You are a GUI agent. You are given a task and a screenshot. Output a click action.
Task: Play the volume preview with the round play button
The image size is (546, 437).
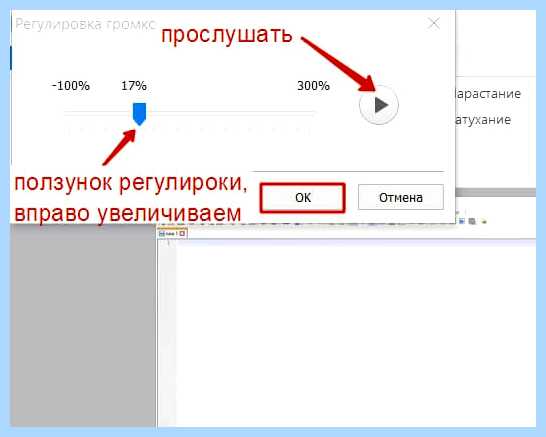point(379,105)
